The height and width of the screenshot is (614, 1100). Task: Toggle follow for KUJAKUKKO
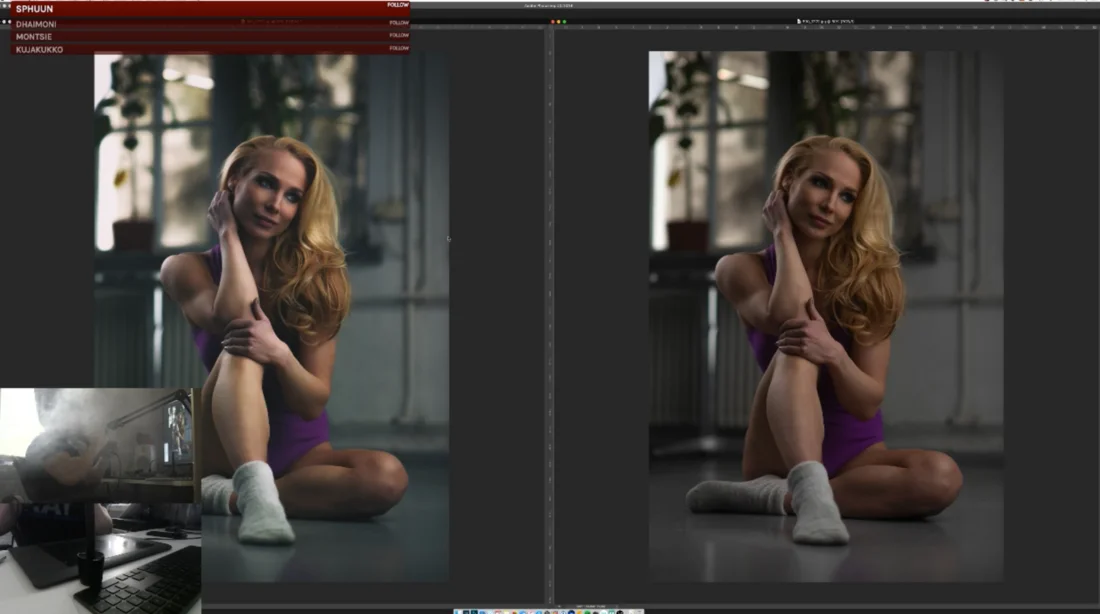click(x=397, y=47)
